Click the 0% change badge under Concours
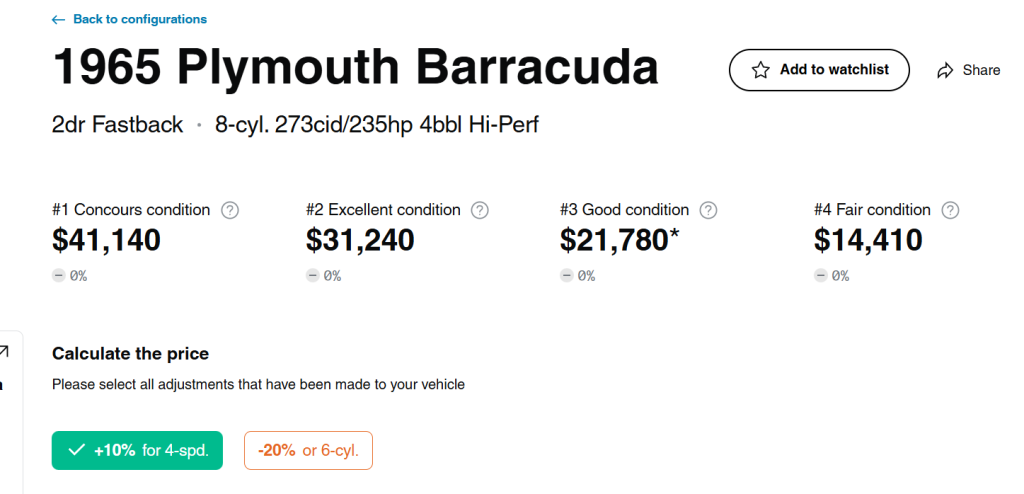Image resolution: width=1024 pixels, height=494 pixels. tap(70, 276)
